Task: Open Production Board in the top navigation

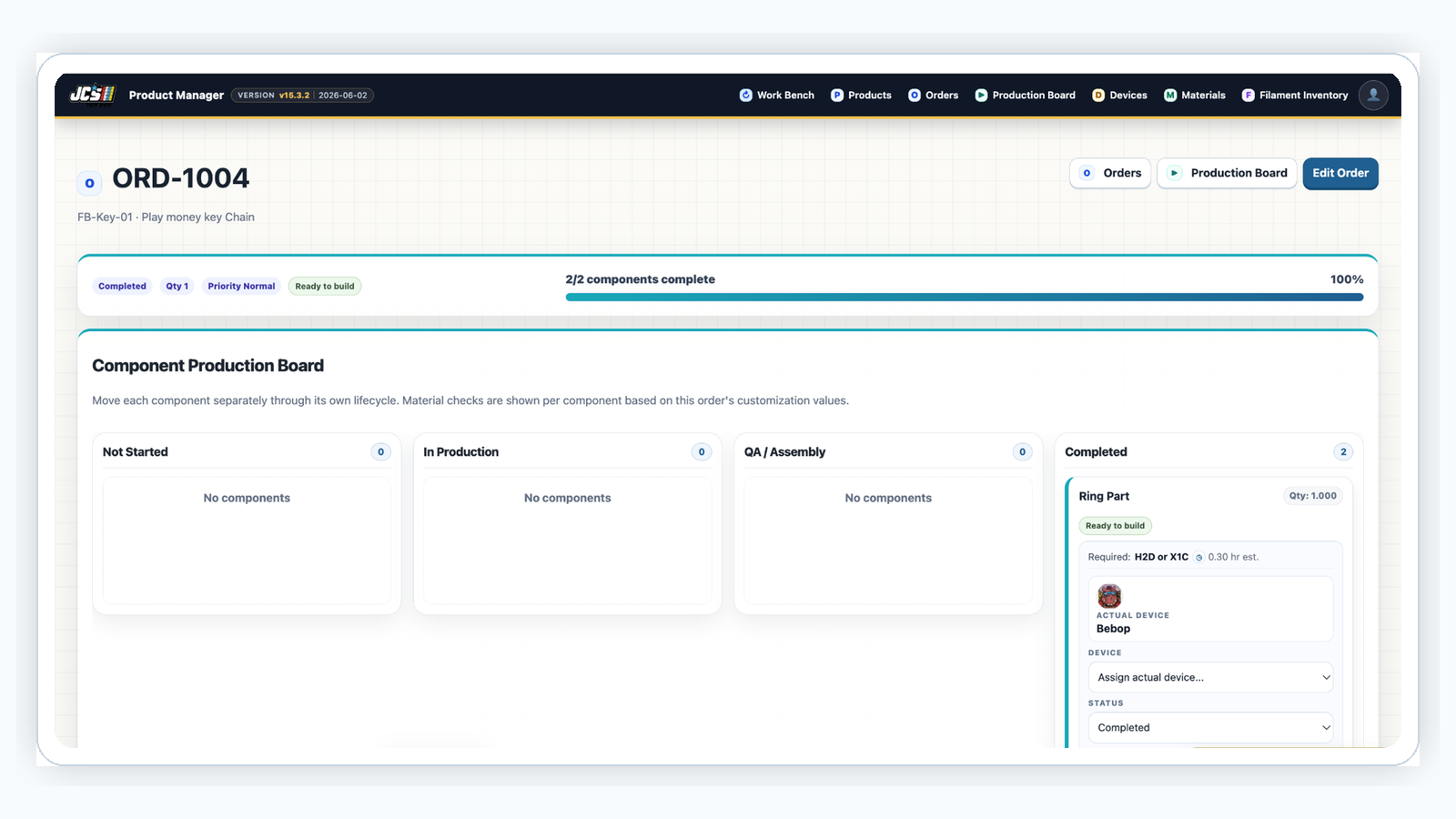Action: tap(1025, 95)
